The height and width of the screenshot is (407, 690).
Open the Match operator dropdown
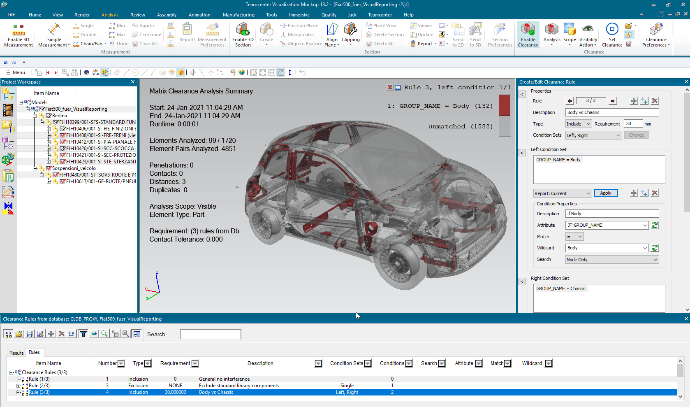[574, 237]
